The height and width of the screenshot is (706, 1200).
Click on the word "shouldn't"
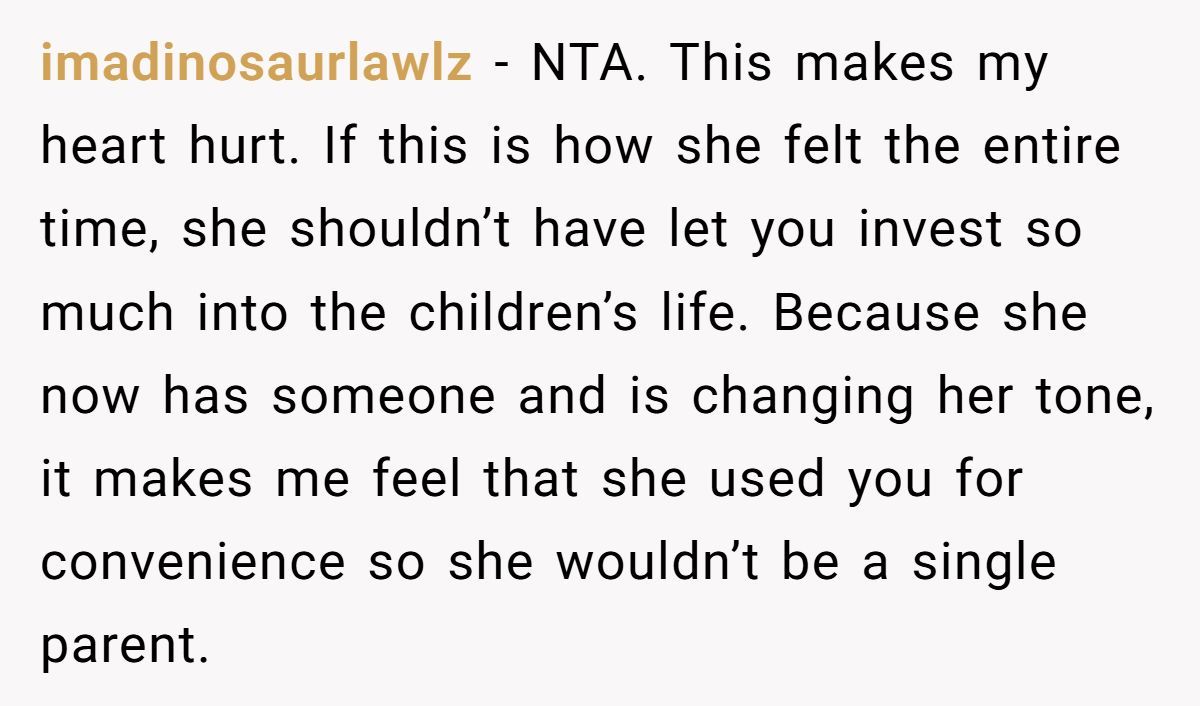[404, 231]
